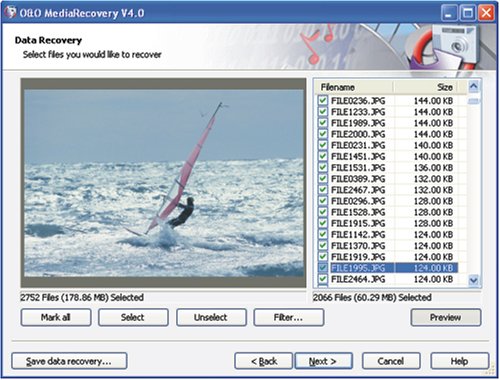Untick the FILE2467.JPG checkbox
The width and height of the screenshot is (500, 380).
[322, 190]
